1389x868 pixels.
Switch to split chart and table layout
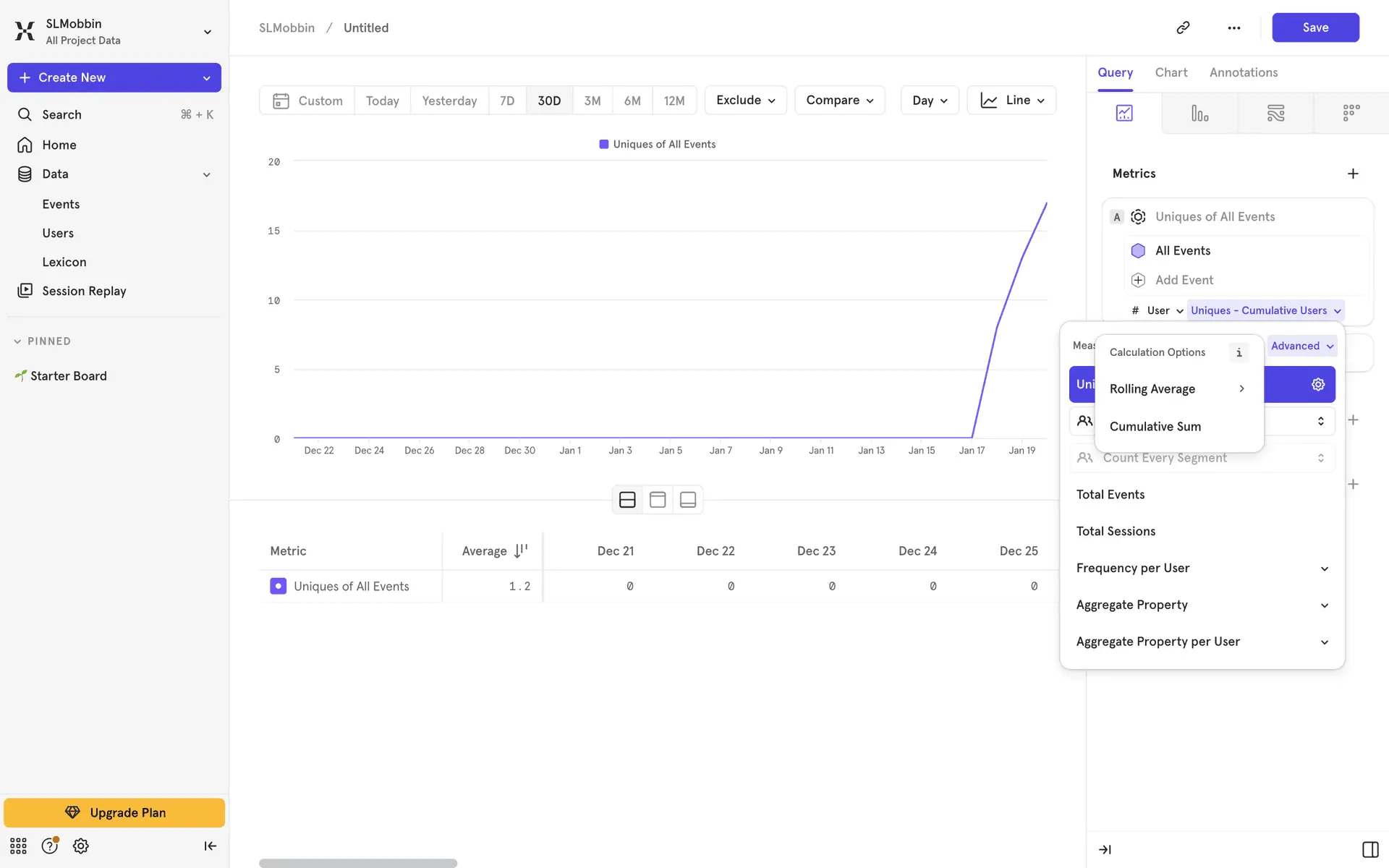pyautogui.click(x=627, y=500)
